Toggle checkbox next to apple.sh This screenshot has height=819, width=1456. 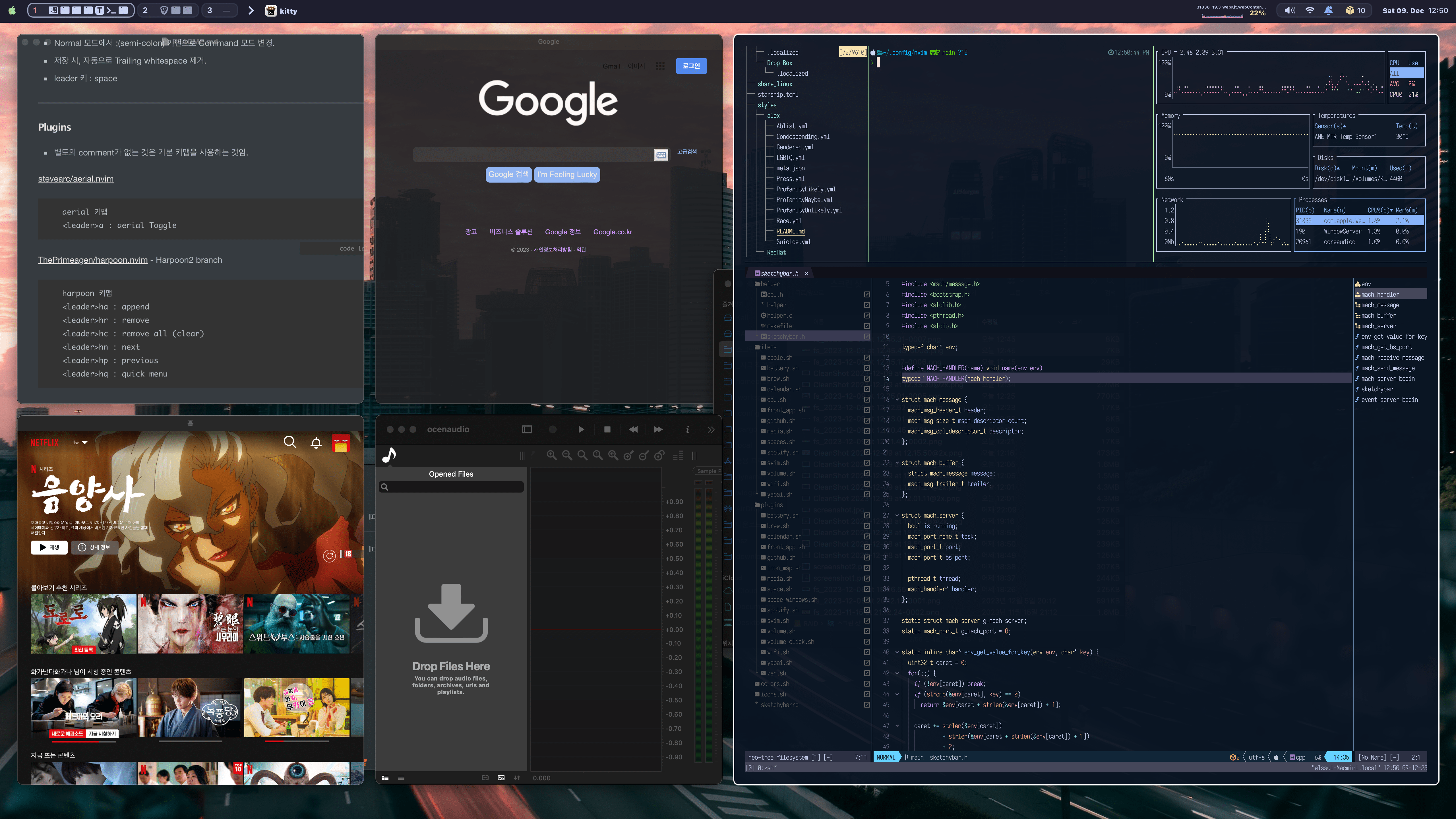click(866, 358)
